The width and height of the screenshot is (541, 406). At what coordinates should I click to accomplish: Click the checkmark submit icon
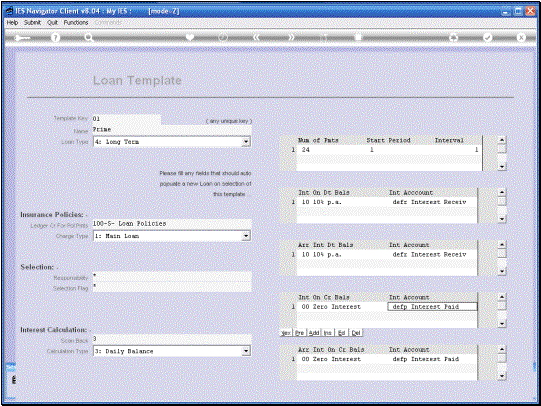pyautogui.click(x=488, y=37)
